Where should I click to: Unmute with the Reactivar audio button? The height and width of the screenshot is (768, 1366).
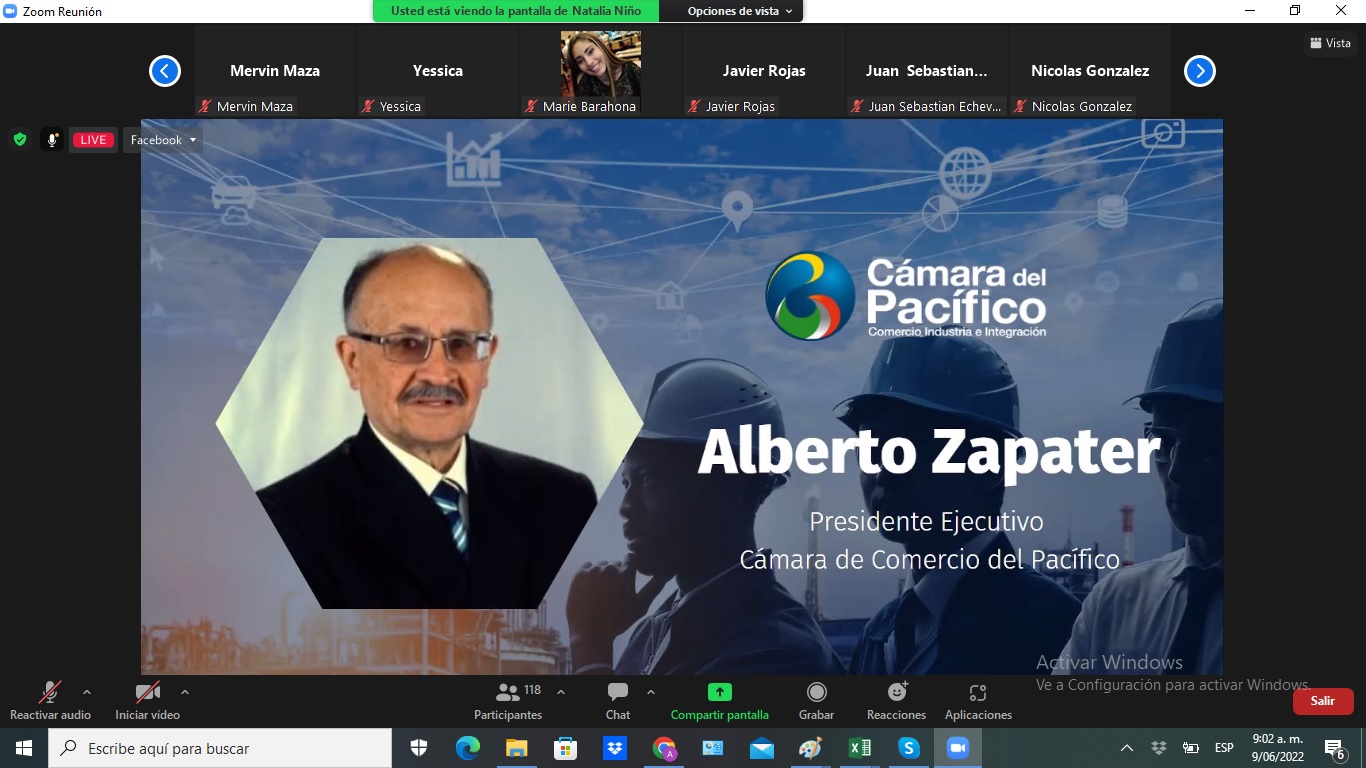tap(50, 700)
